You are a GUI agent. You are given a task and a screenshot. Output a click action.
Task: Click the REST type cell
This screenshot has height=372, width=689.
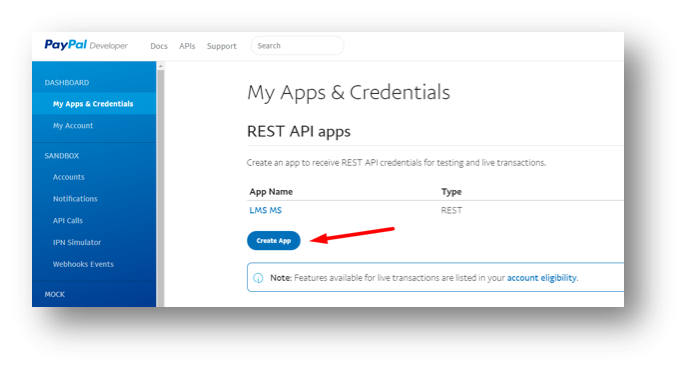(451, 210)
